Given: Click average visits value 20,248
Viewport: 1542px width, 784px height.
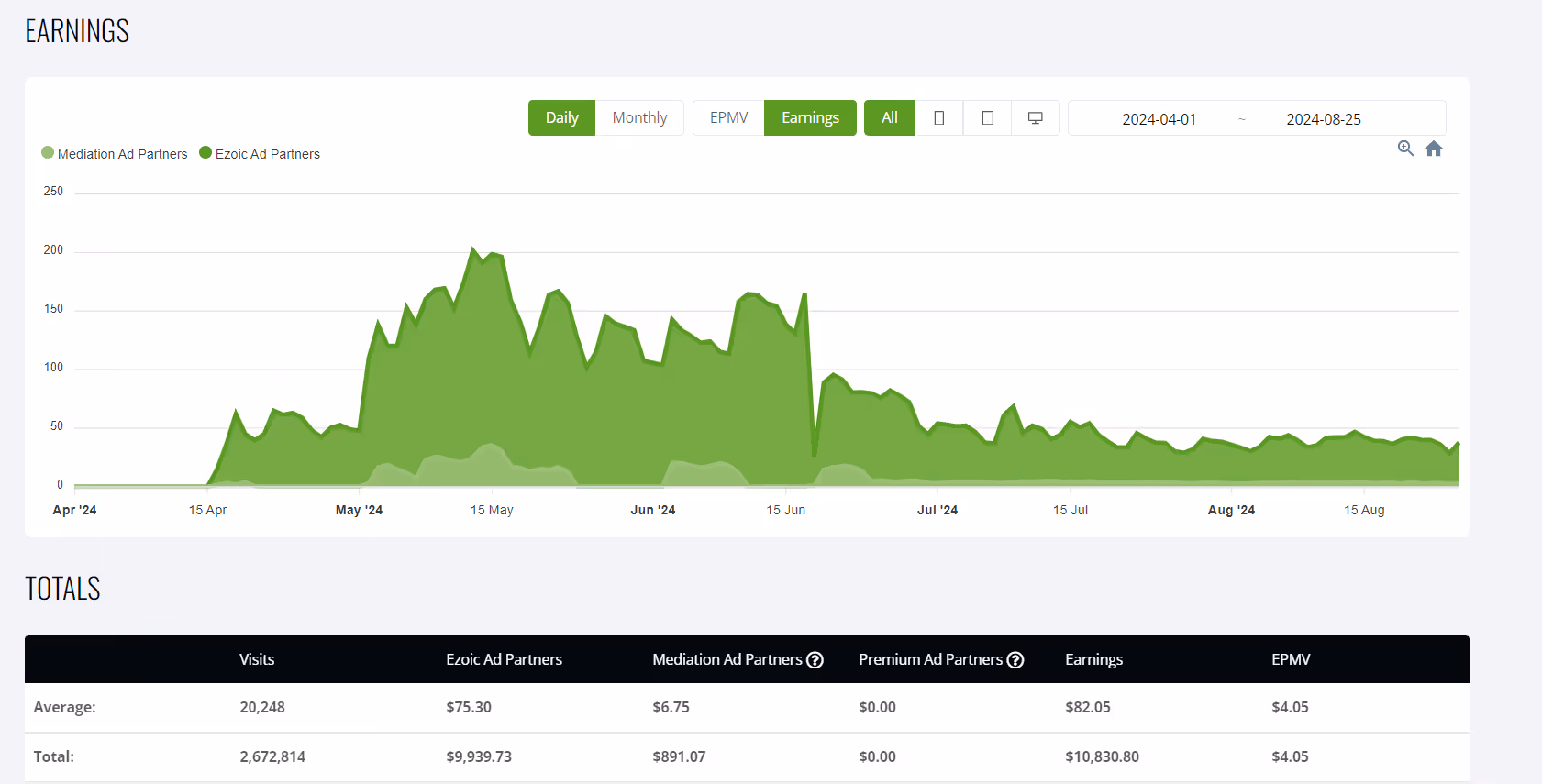Looking at the screenshot, I should [x=262, y=707].
